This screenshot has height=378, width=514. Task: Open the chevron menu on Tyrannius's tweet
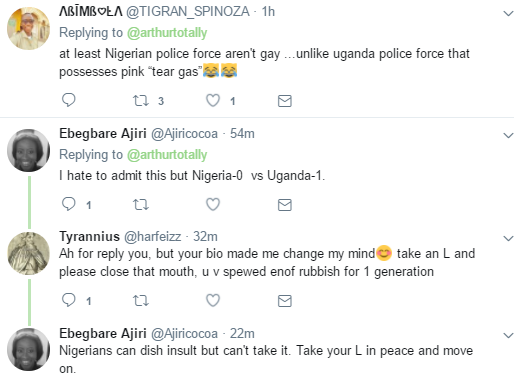508,238
